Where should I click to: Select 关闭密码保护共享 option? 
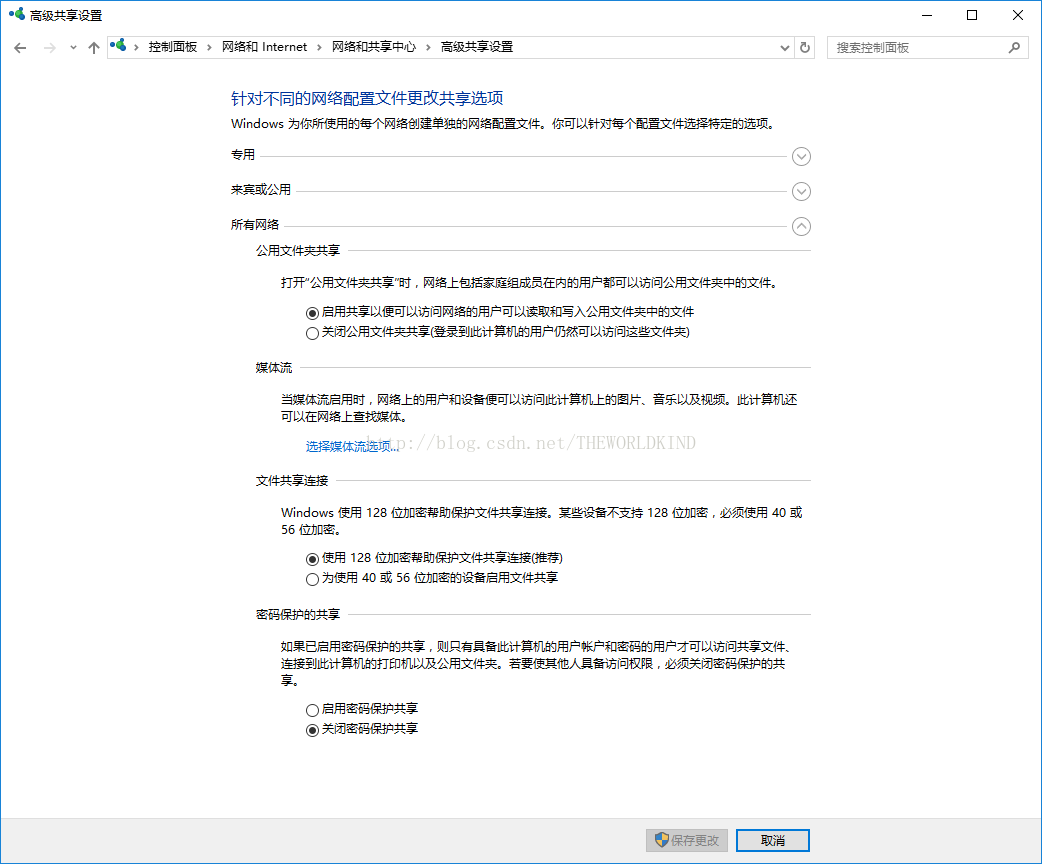click(312, 730)
